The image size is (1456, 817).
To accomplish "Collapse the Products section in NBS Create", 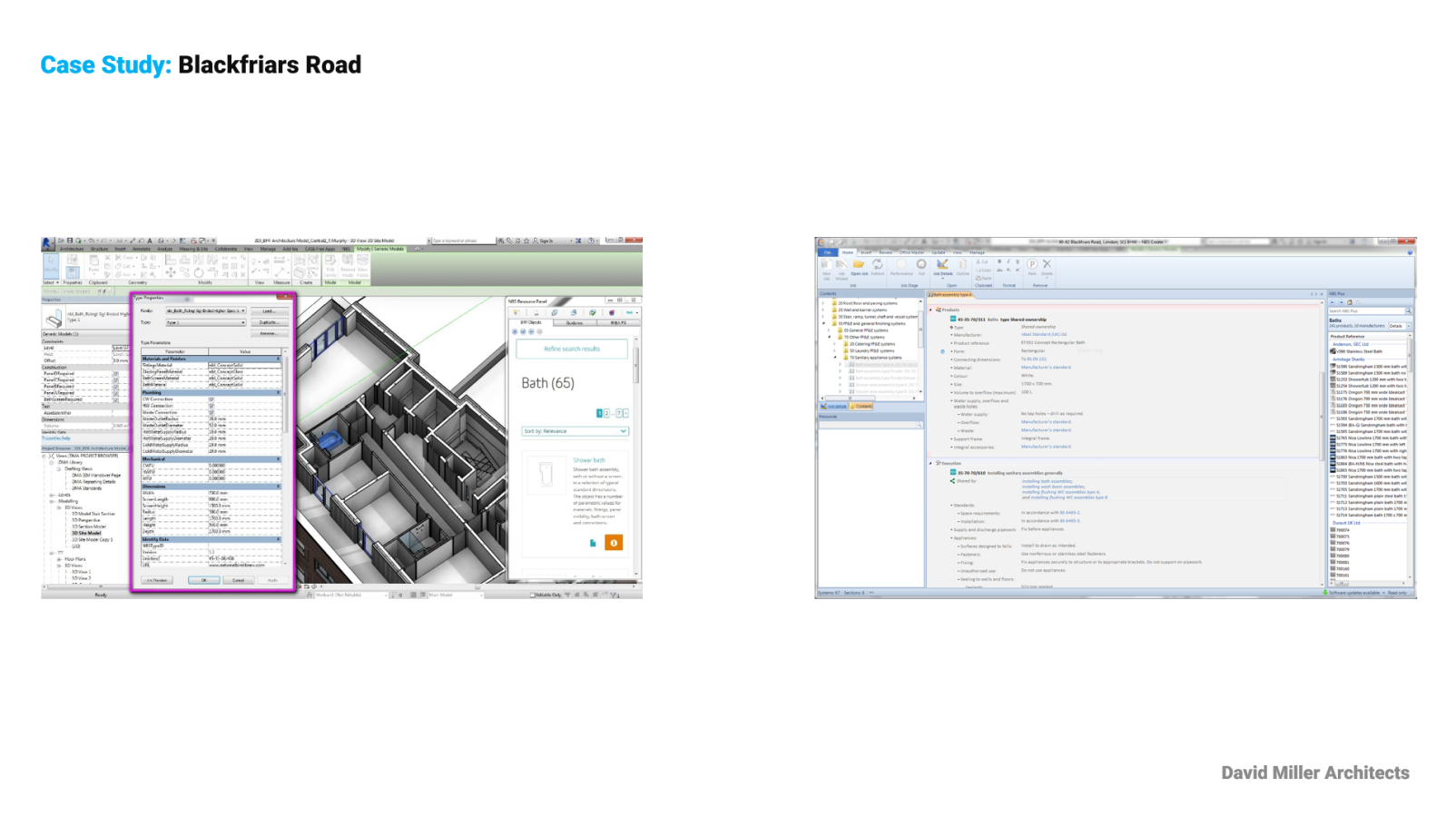I will (931, 310).
